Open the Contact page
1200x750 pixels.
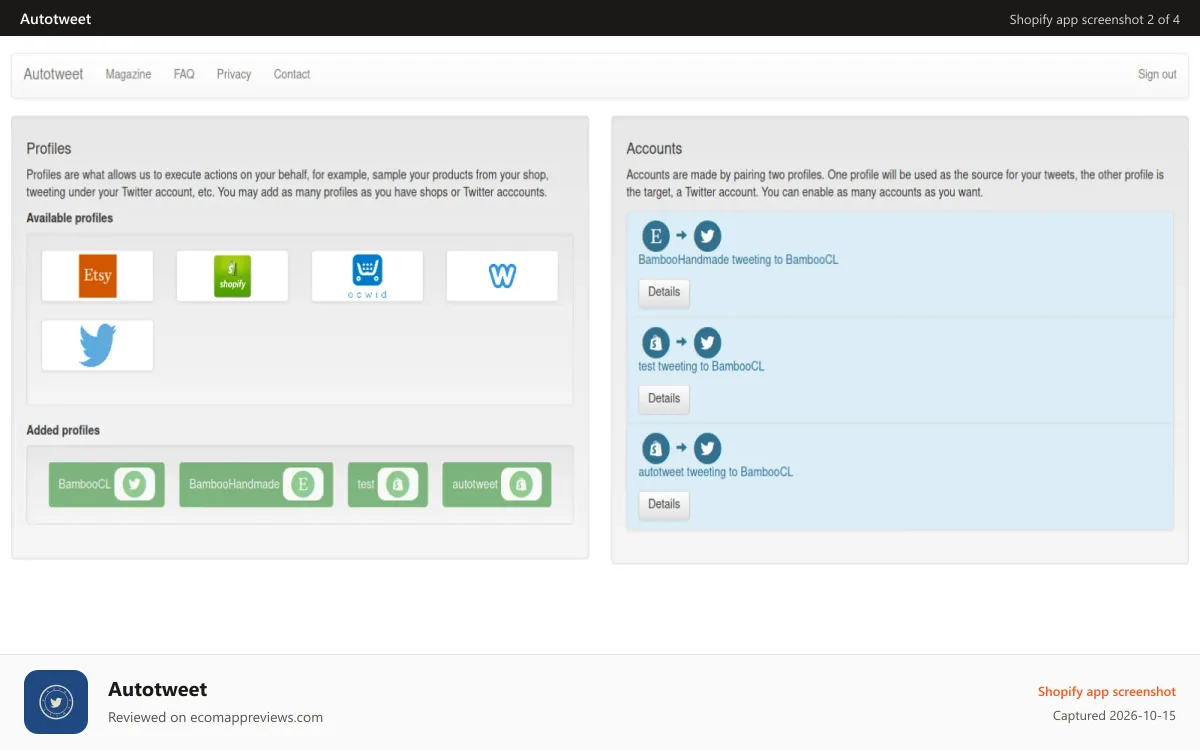click(x=292, y=74)
